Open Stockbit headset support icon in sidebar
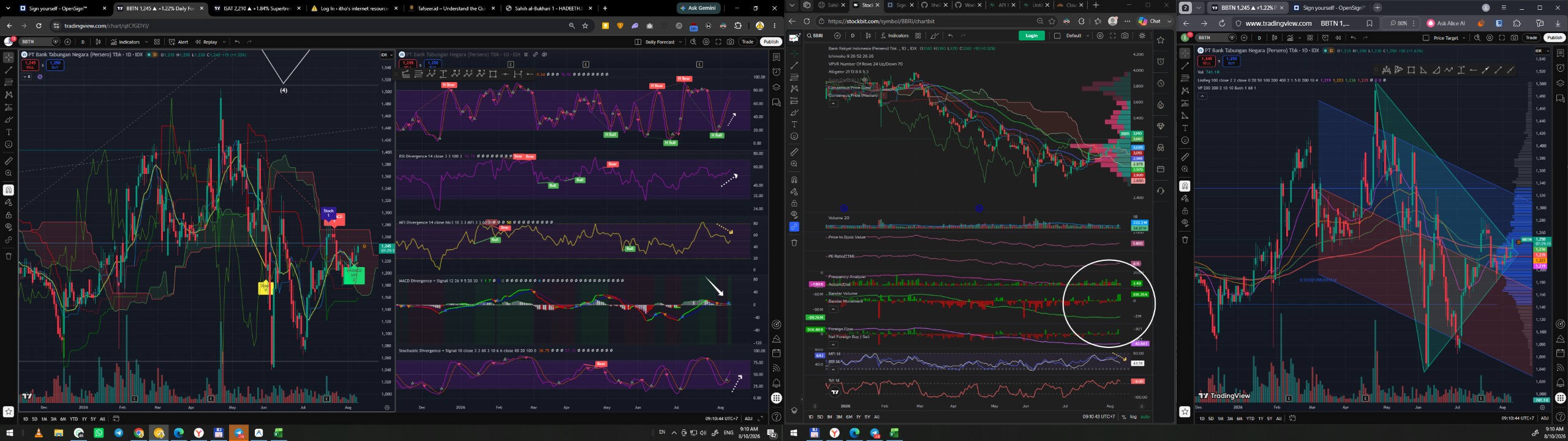1568x441 pixels. point(1160,190)
